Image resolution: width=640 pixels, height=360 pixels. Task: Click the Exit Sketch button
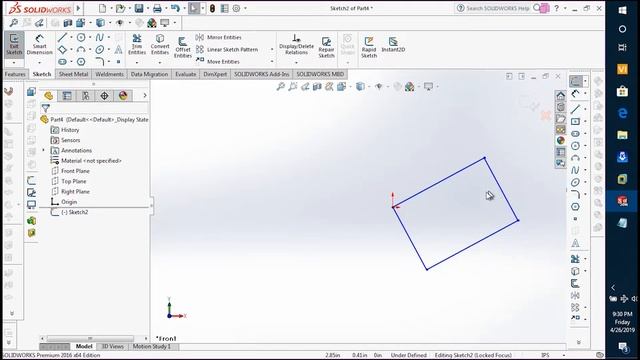14,44
